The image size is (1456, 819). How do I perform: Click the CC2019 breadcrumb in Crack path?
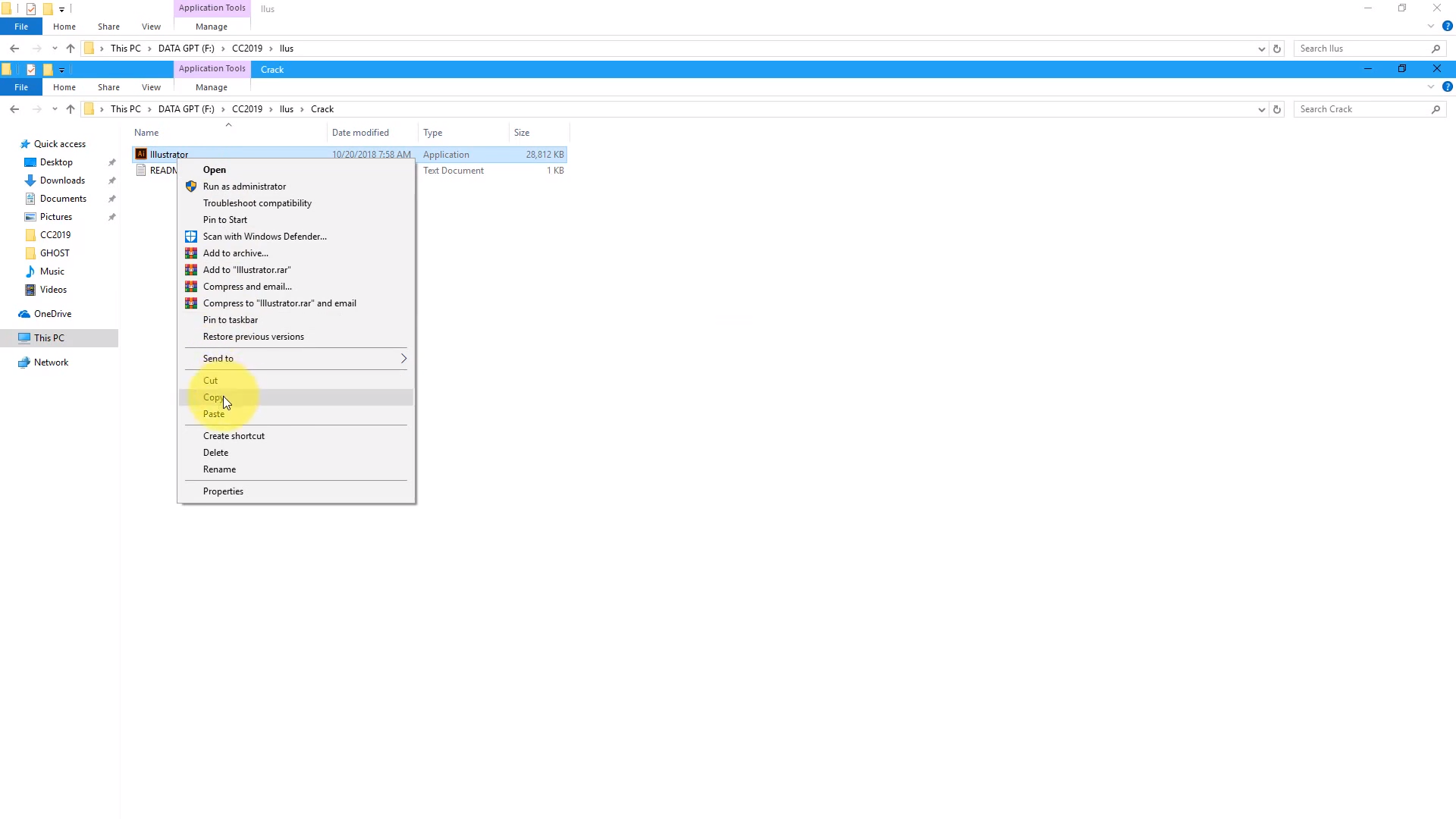coord(247,109)
